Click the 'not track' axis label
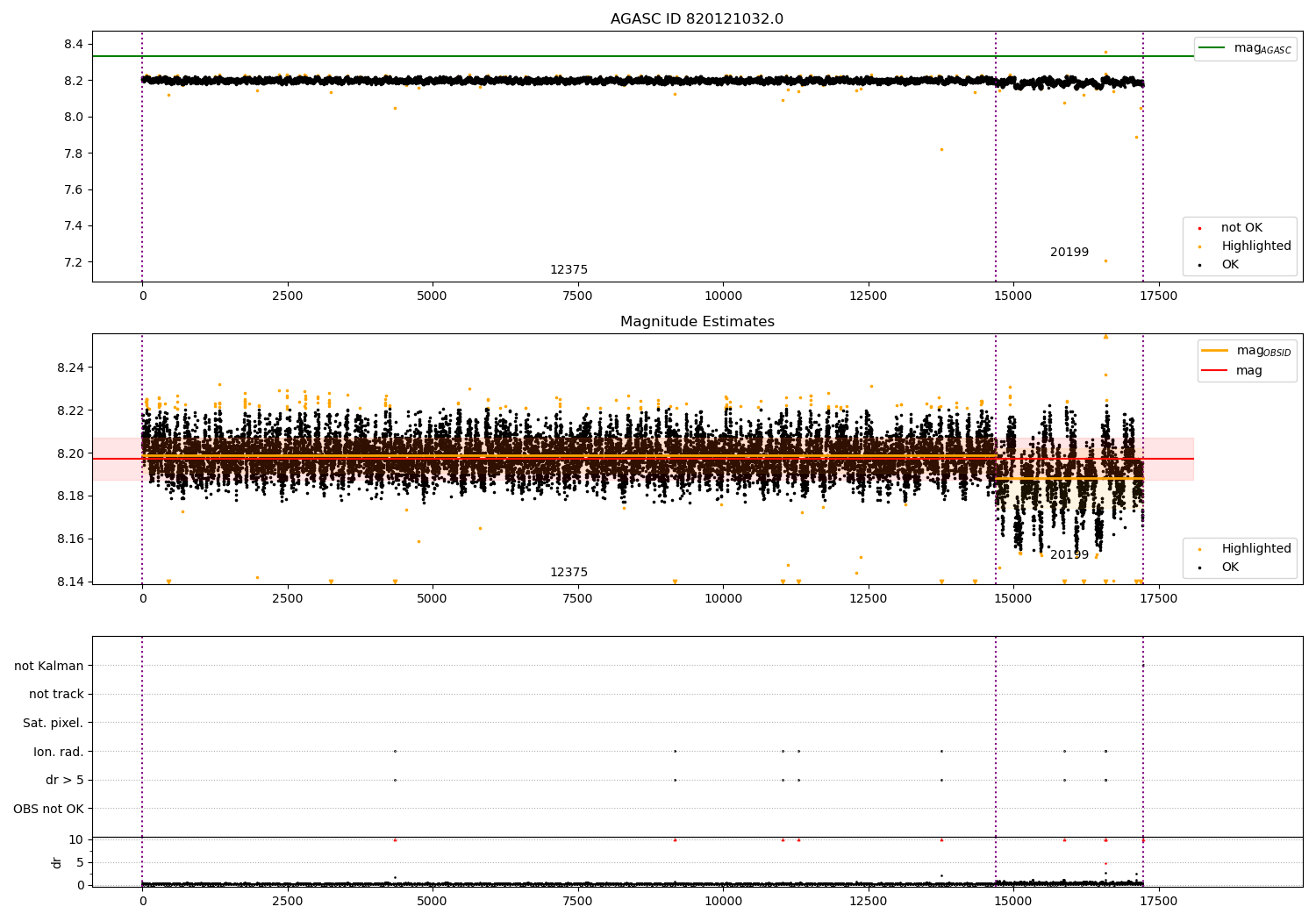Image resolution: width=1316 pixels, height=921 pixels. [x=56, y=695]
